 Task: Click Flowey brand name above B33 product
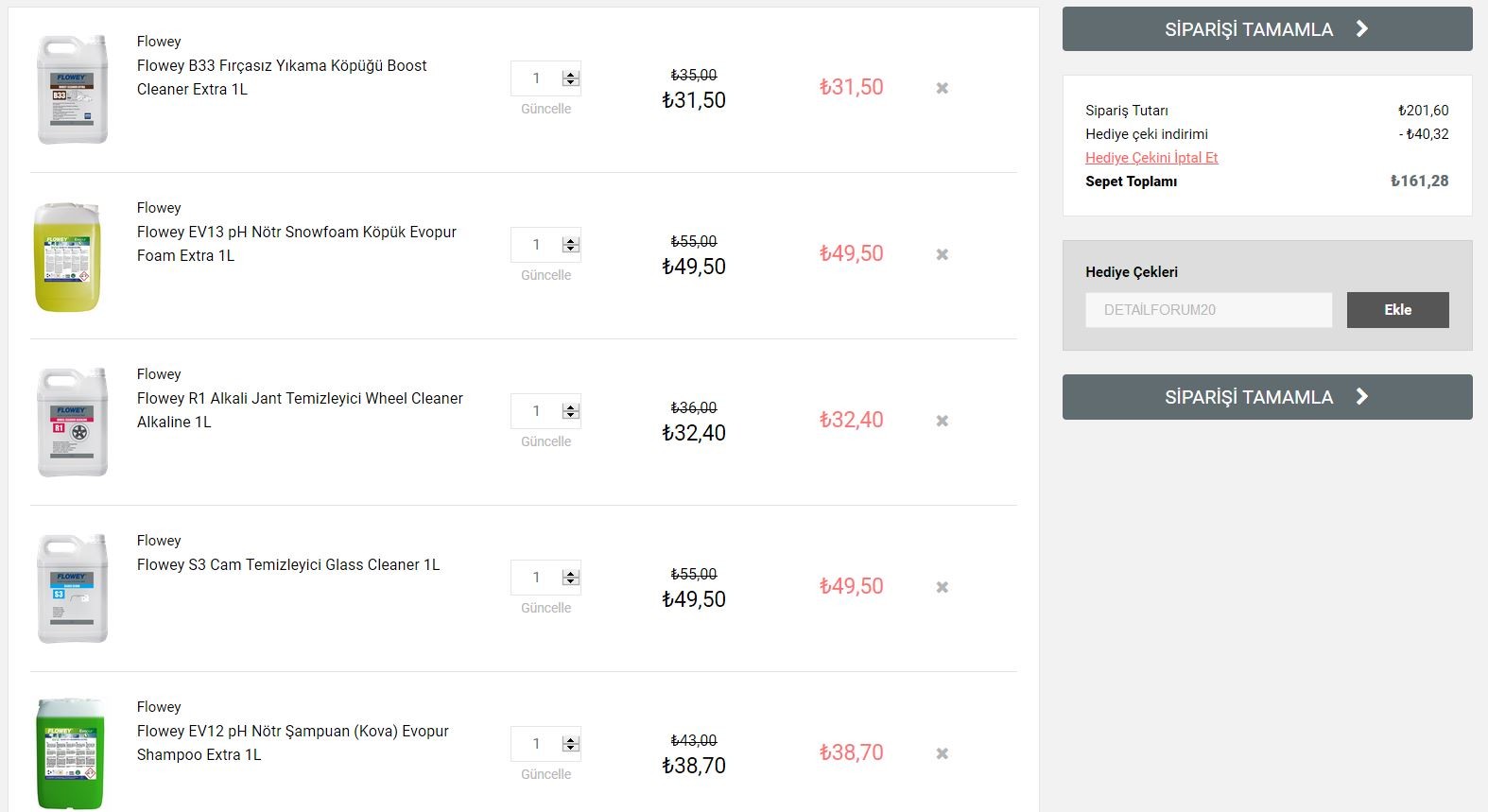(x=159, y=42)
